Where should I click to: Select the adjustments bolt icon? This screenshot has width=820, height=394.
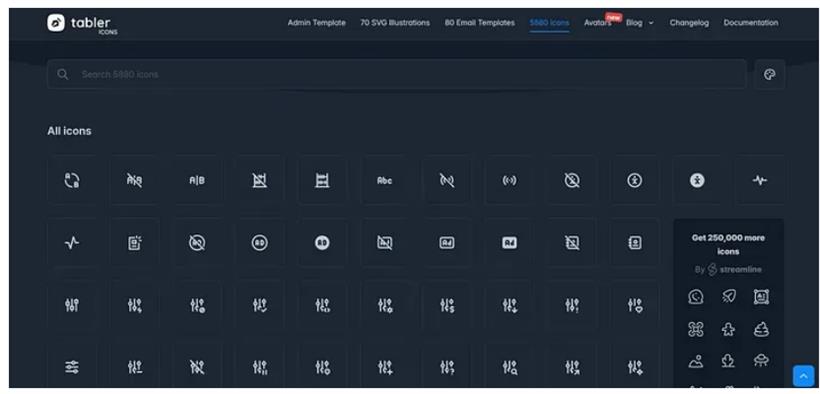tap(134, 305)
